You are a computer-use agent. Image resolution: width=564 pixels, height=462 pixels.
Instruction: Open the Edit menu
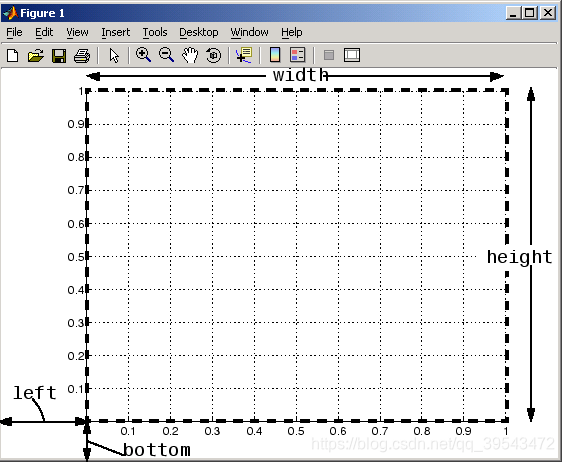point(44,32)
